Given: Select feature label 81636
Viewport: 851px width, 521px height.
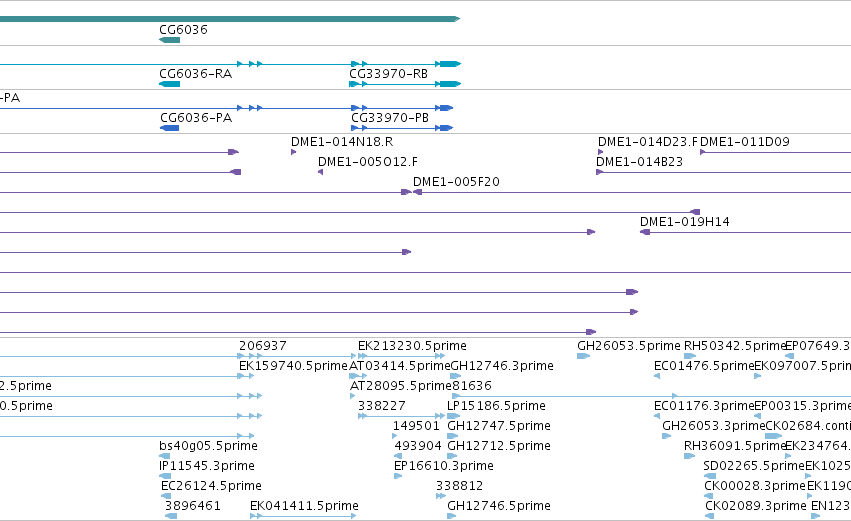Looking at the screenshot, I should (x=472, y=386).
